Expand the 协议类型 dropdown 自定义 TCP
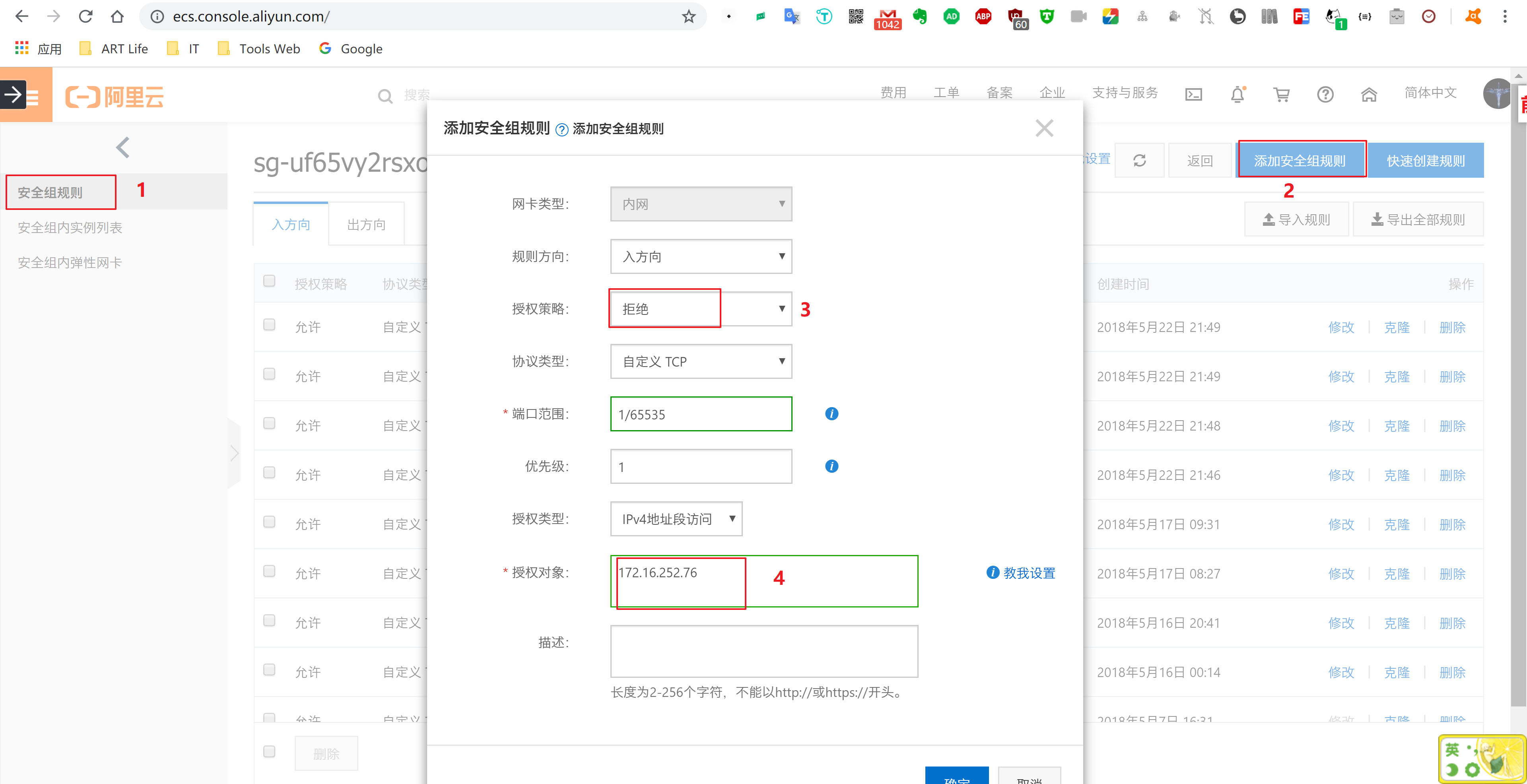Image resolution: width=1527 pixels, height=784 pixels. click(701, 361)
